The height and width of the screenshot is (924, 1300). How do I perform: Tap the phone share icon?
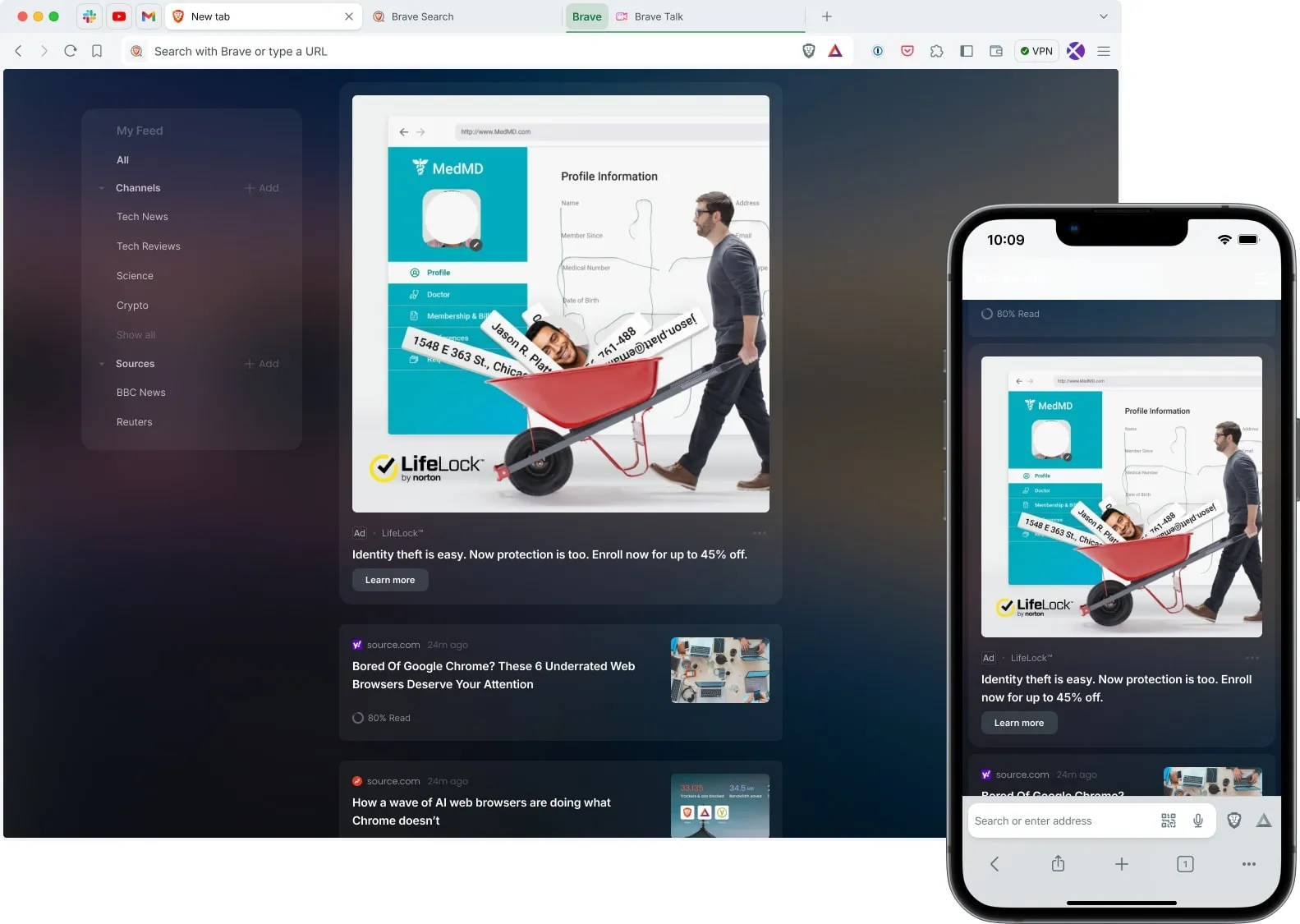pos(1058,863)
